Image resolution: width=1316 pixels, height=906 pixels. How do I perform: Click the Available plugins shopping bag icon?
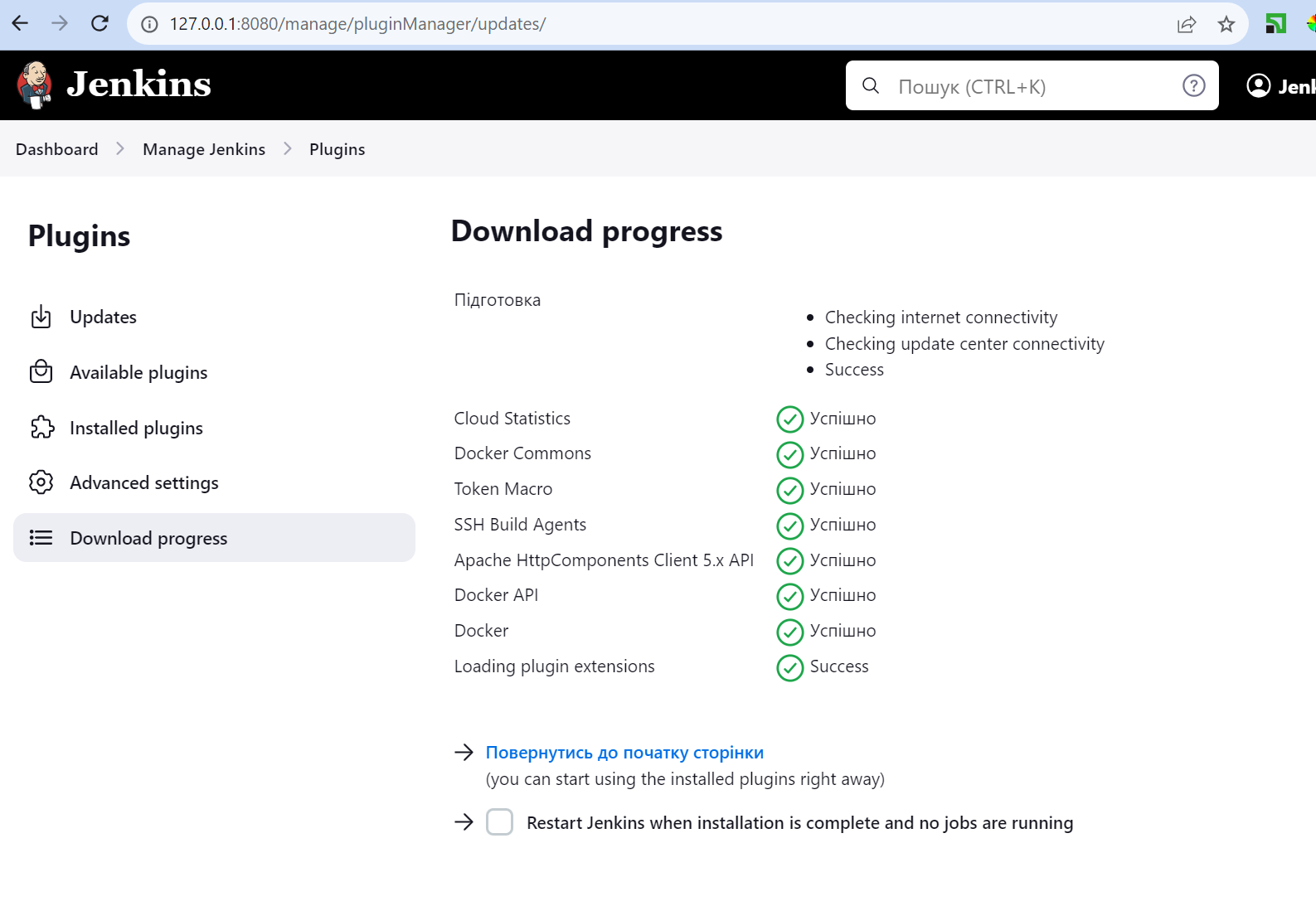(41, 371)
